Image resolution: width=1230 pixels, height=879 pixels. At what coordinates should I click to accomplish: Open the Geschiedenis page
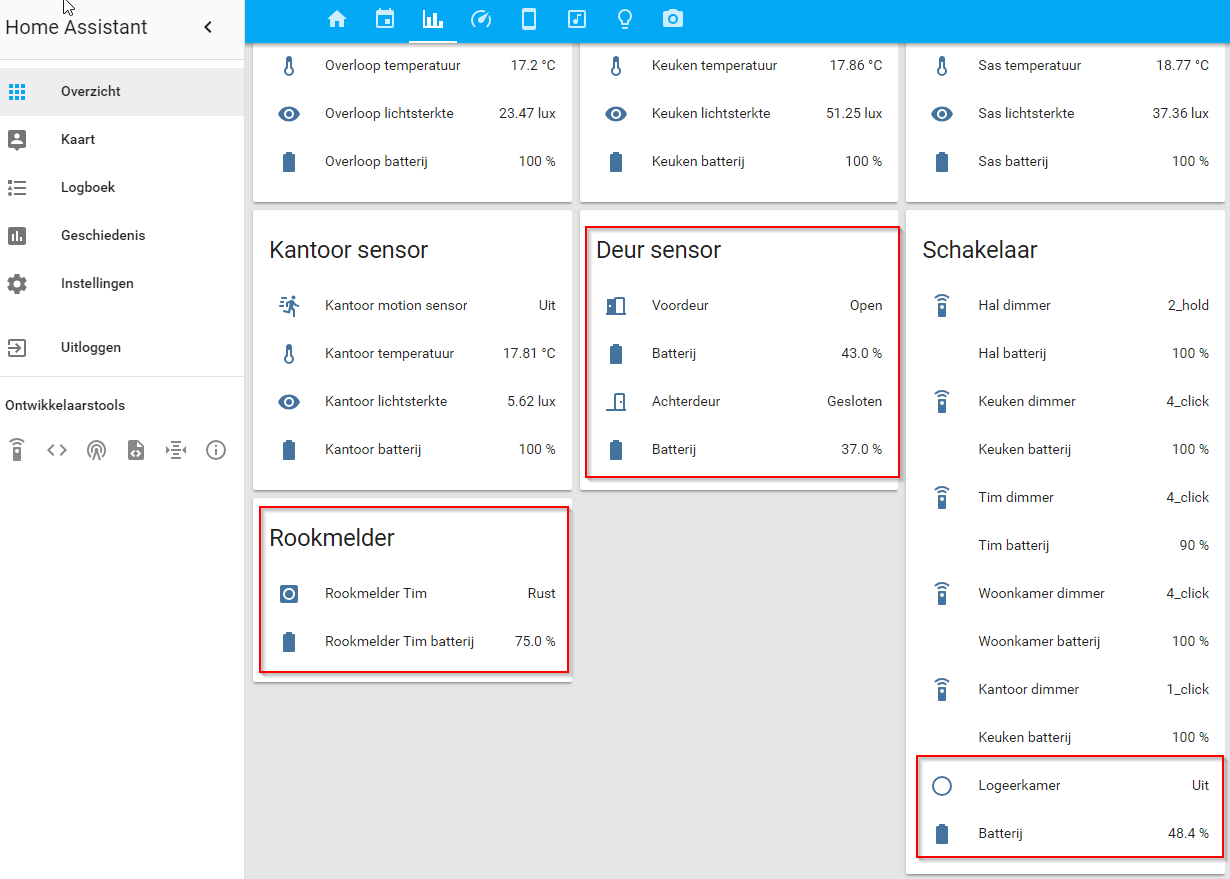click(x=102, y=235)
